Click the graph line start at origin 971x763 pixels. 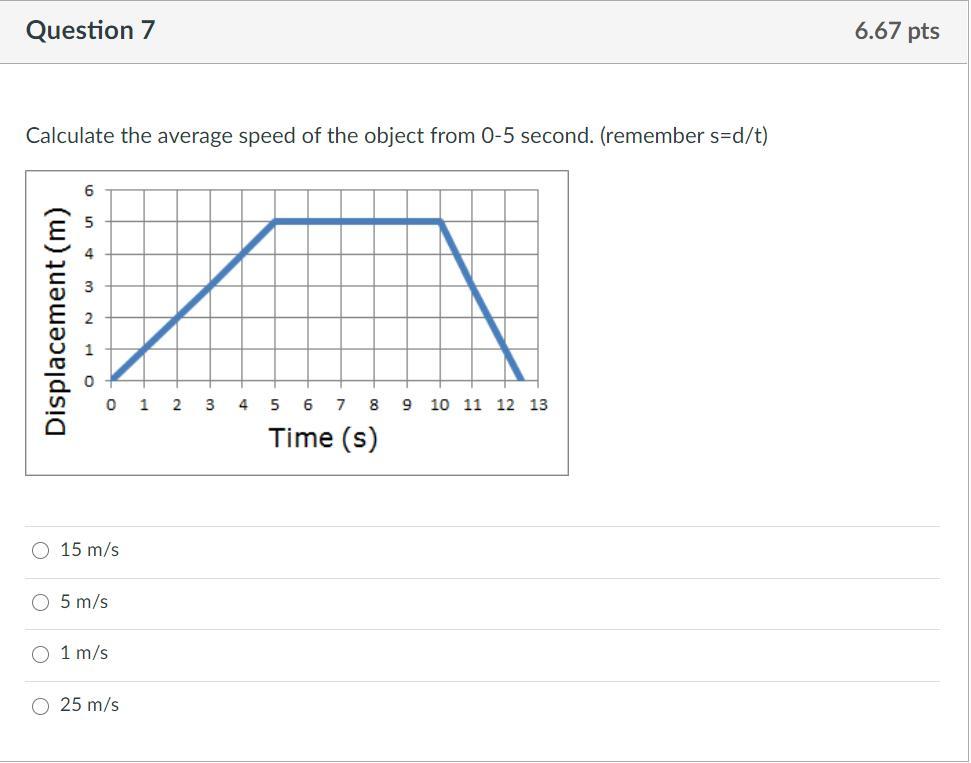[112, 378]
